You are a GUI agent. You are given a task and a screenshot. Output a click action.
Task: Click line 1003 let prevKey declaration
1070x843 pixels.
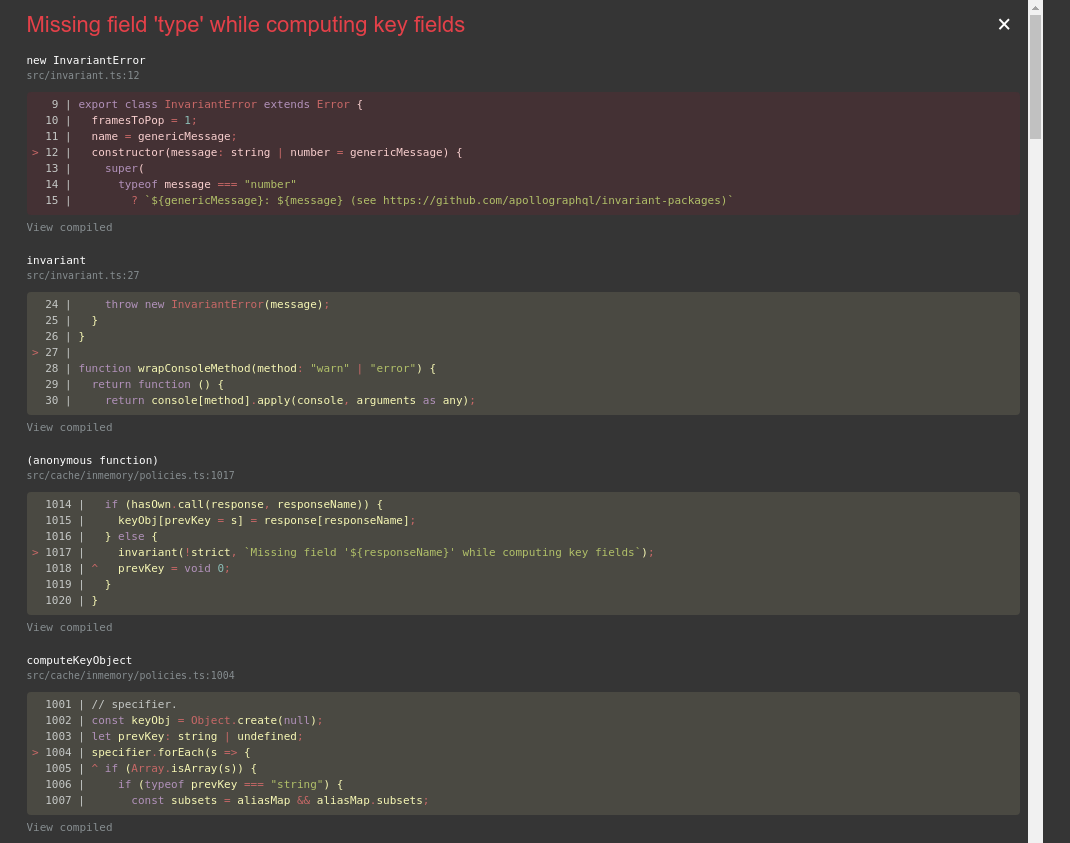click(197, 737)
